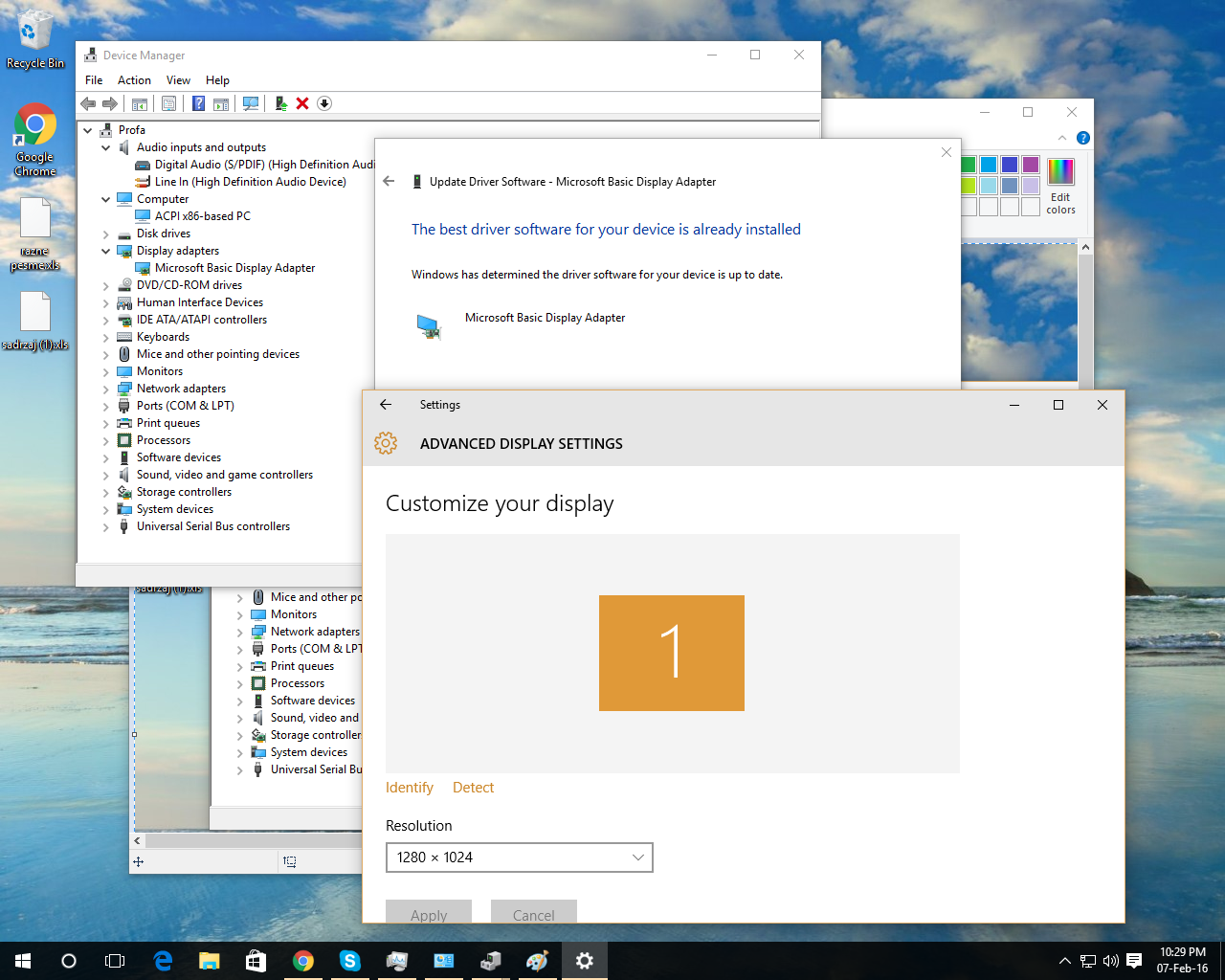The image size is (1225, 980).
Task: Click the back arrow in Update Driver dialog
Action: point(389,181)
